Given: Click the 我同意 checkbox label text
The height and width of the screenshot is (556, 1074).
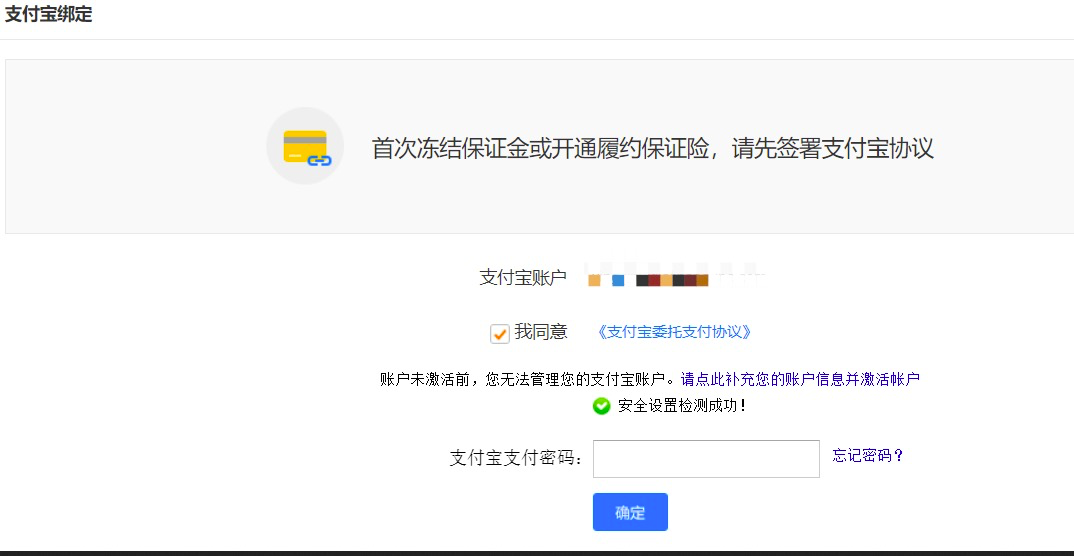Looking at the screenshot, I should [x=541, y=332].
